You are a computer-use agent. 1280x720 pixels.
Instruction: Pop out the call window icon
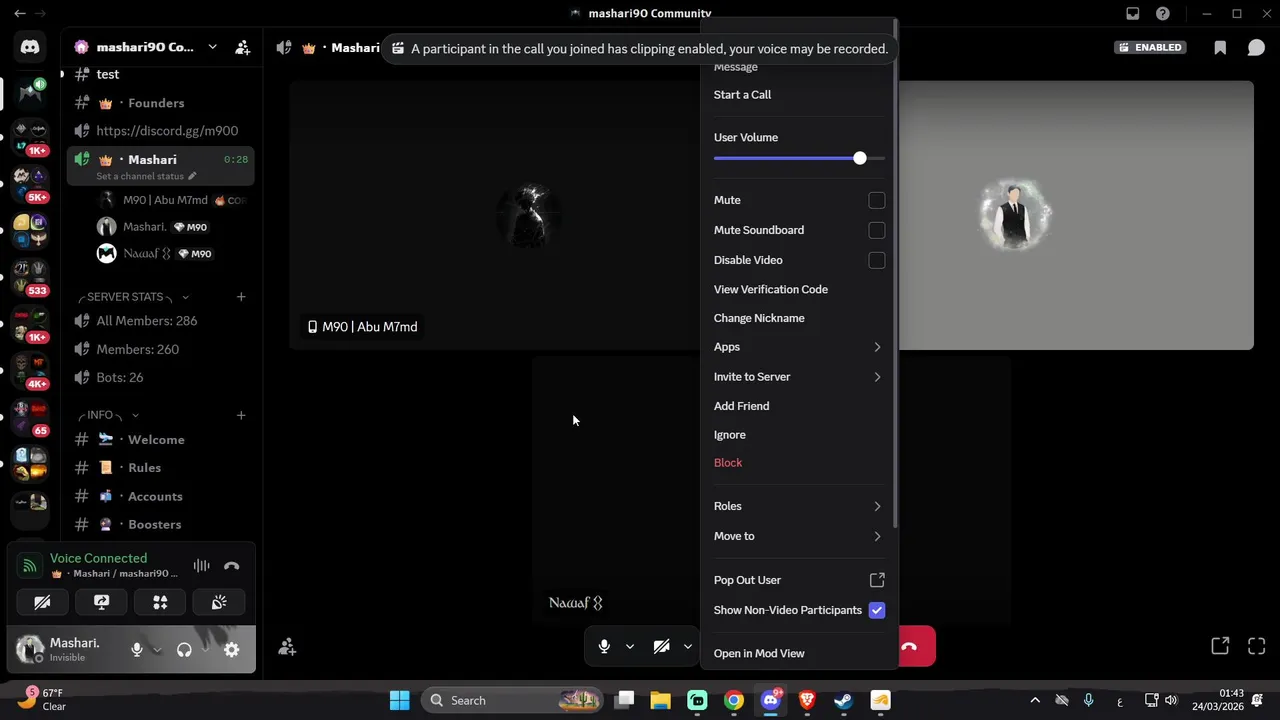pos(1220,646)
